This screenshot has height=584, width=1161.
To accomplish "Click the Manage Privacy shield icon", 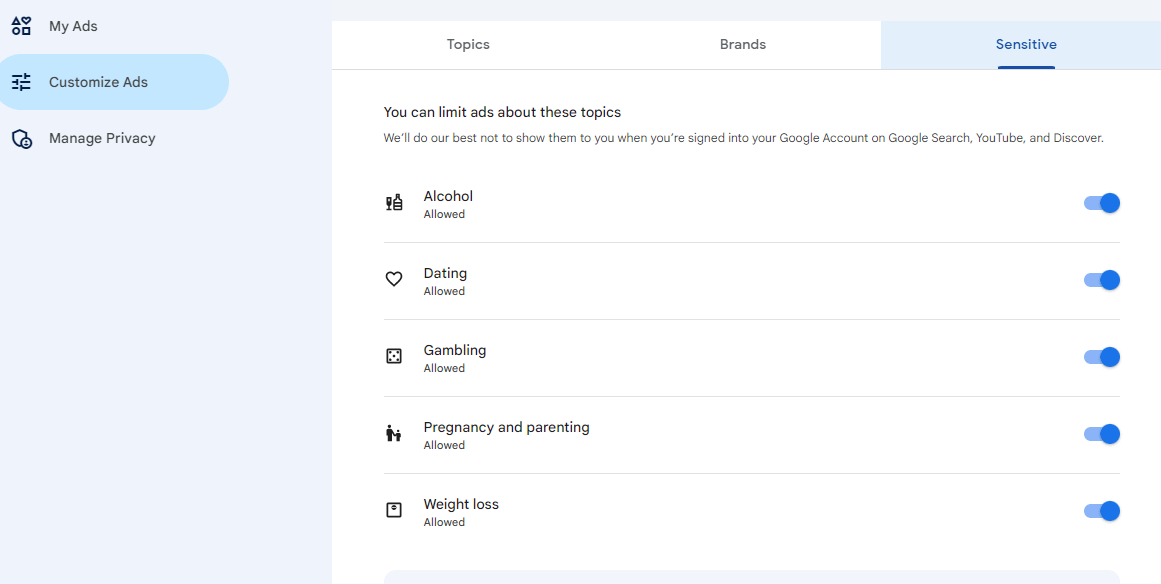I will point(21,138).
